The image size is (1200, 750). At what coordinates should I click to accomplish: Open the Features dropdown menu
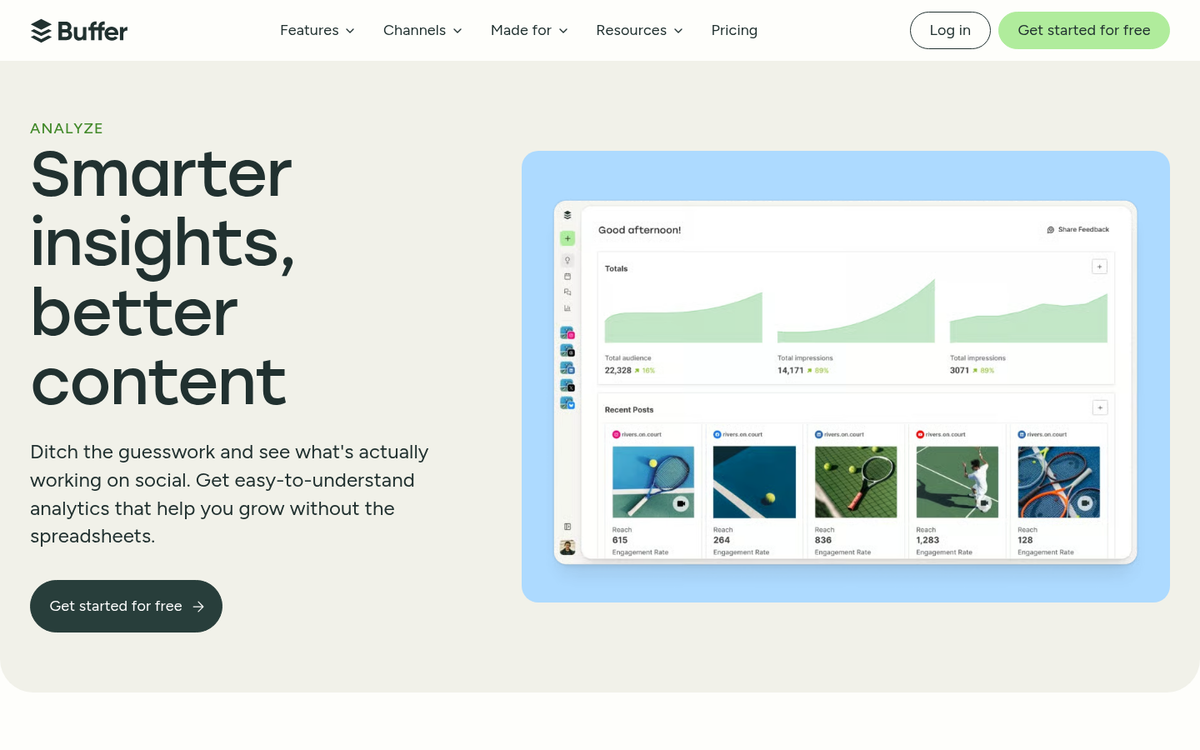(x=316, y=30)
